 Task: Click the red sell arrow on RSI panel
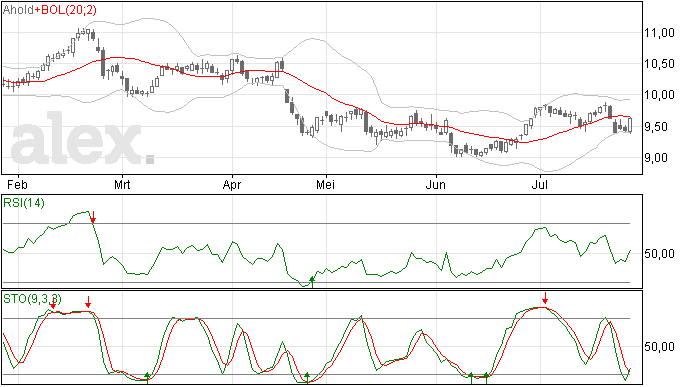(x=93, y=217)
